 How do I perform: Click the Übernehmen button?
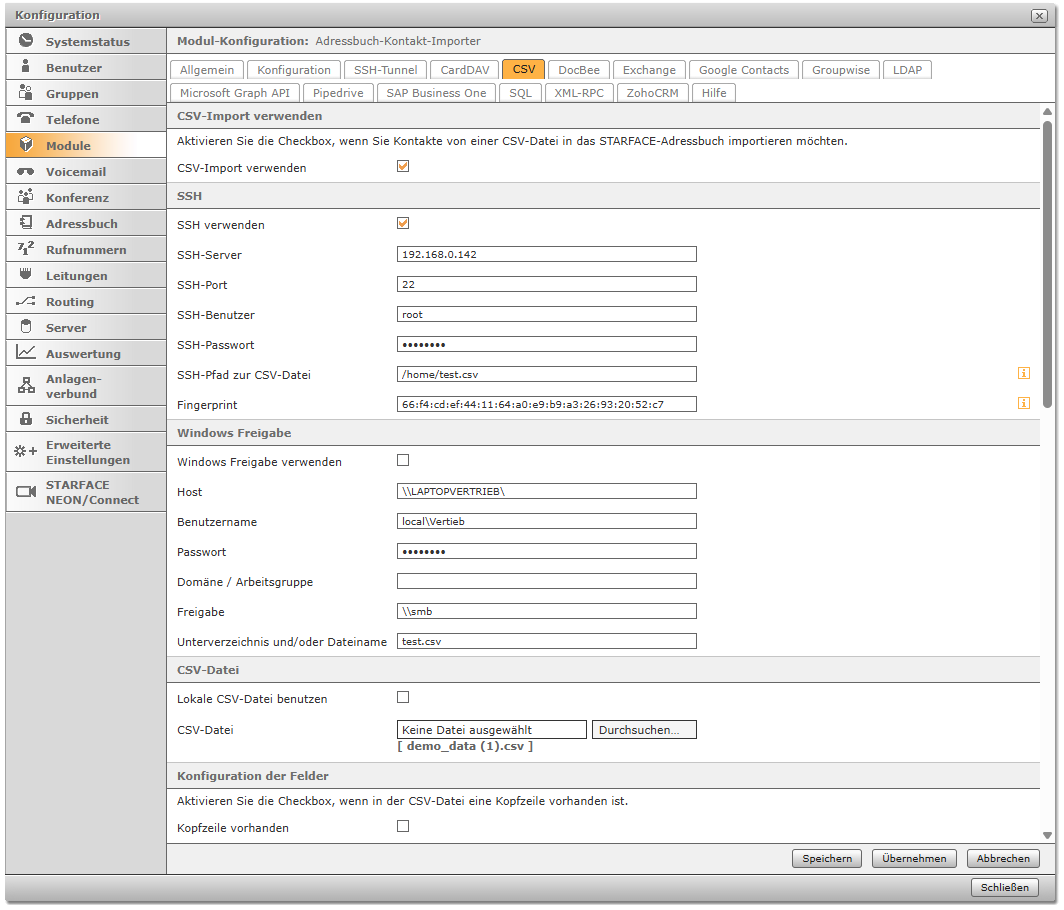(x=914, y=859)
